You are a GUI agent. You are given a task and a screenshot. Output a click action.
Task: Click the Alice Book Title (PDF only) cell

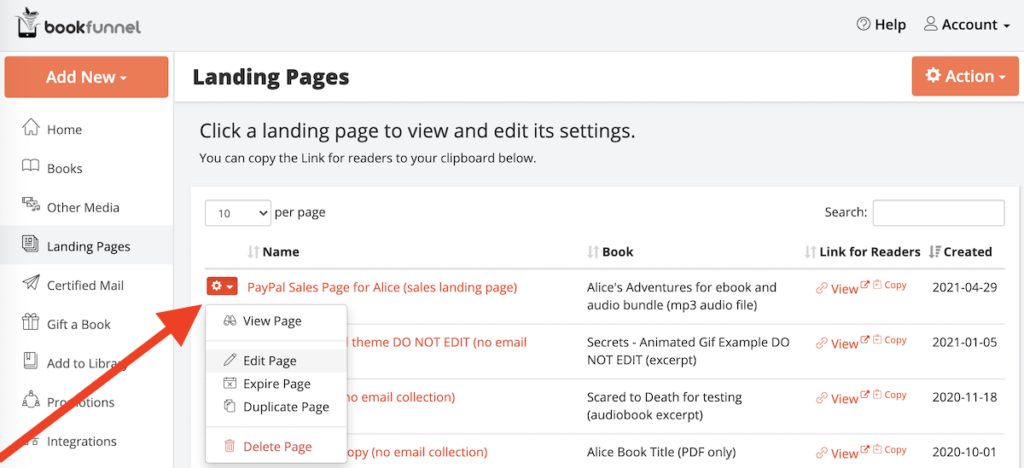pyautogui.click(x=662, y=452)
